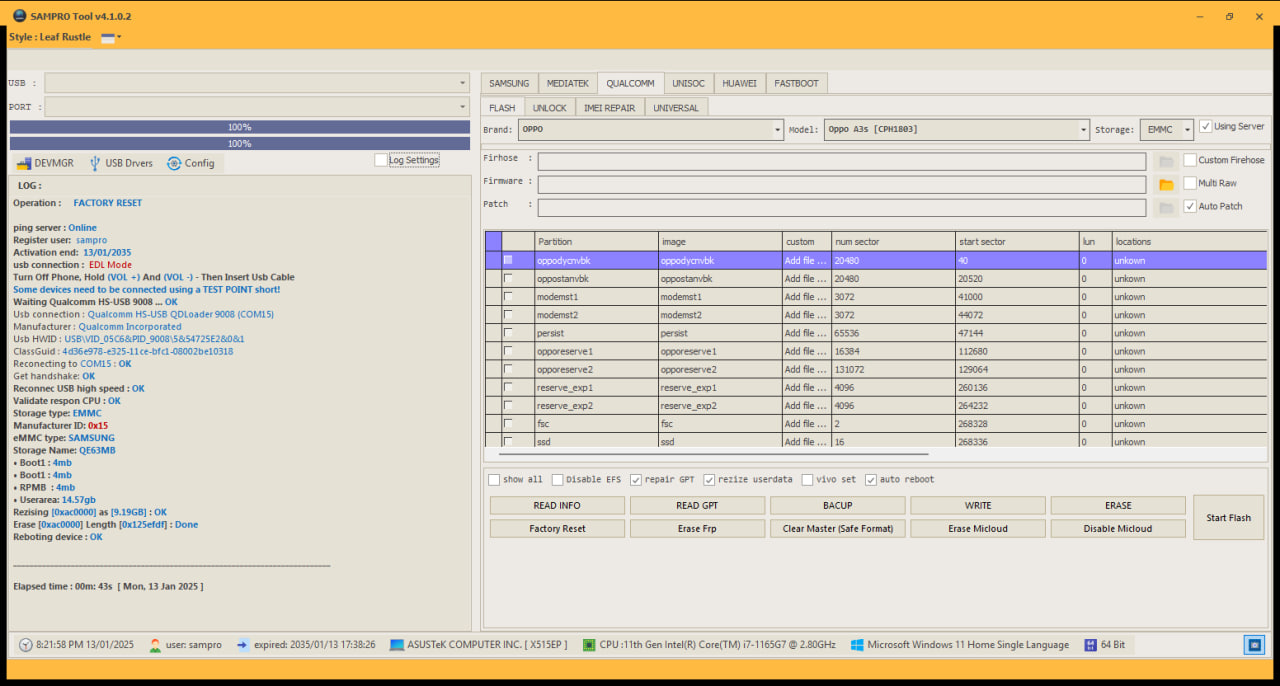
Task: Open the Storage dropdown showing EMMC
Action: point(1167,130)
